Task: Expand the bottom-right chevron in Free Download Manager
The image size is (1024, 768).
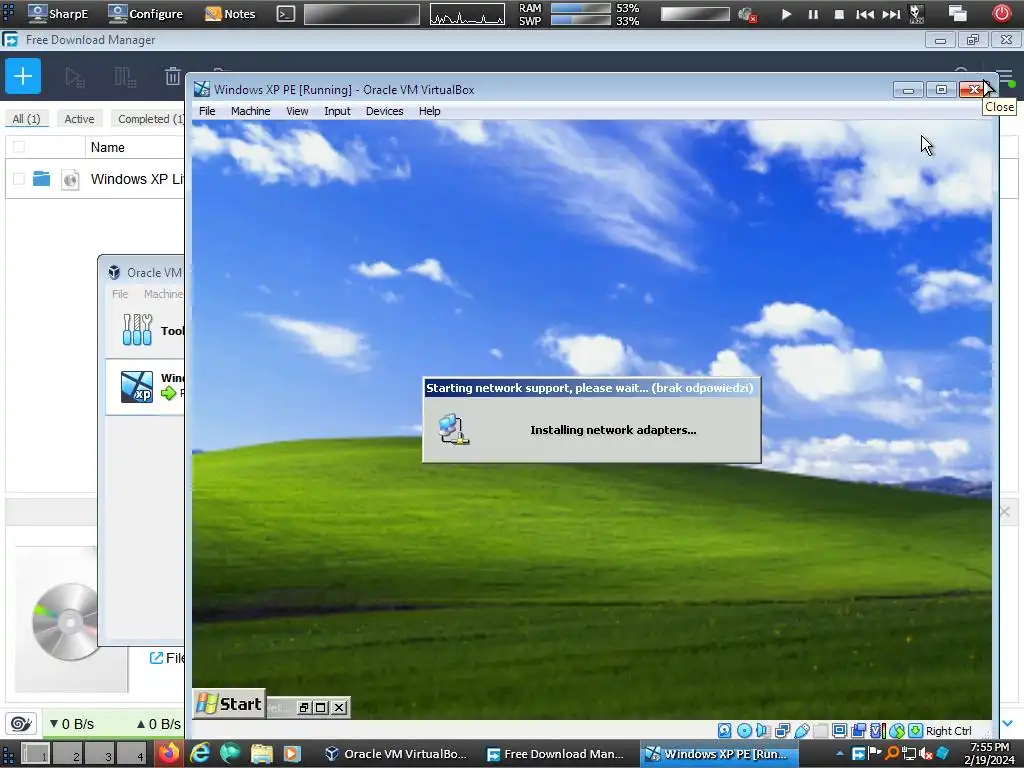Action: tap(1008, 724)
